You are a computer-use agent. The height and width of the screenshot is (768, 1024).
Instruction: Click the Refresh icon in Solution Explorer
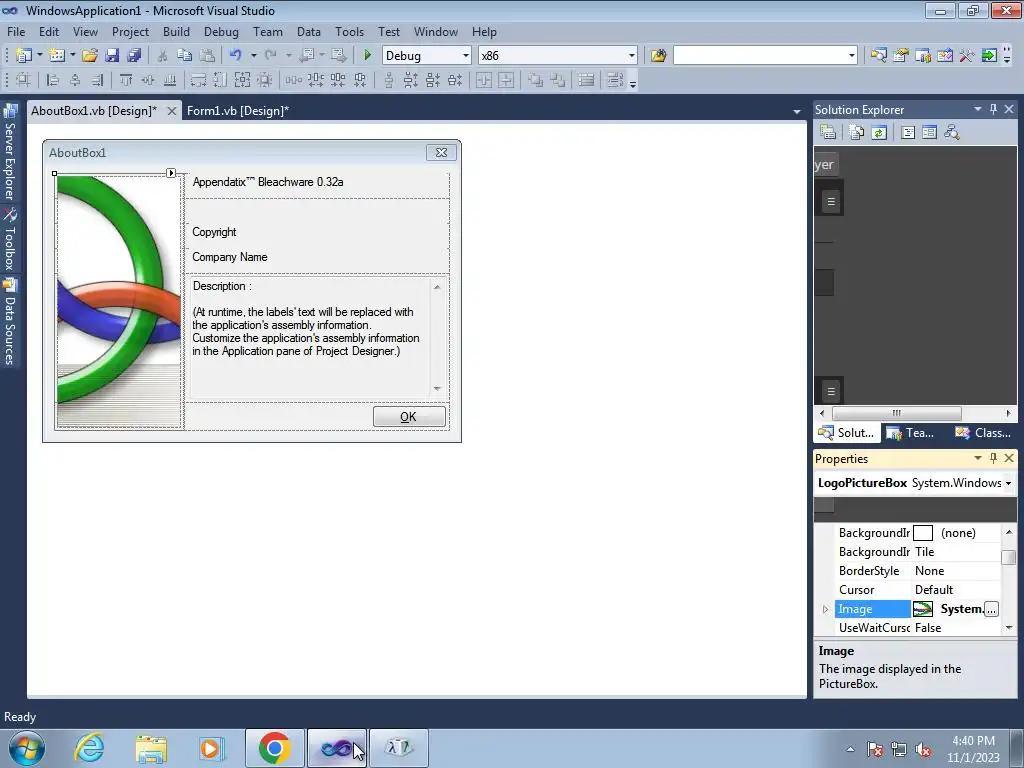(x=879, y=133)
